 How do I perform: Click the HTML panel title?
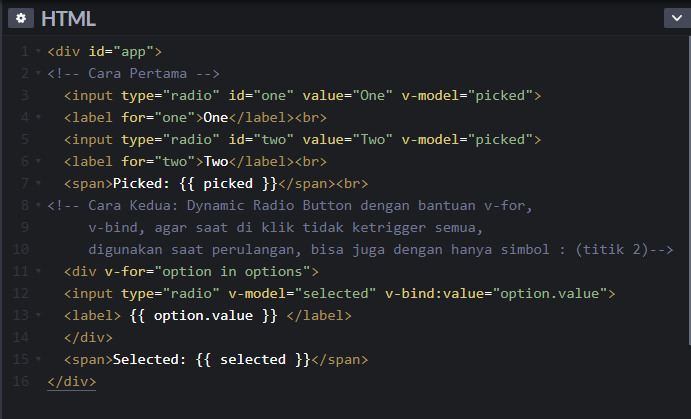[x=68, y=19]
